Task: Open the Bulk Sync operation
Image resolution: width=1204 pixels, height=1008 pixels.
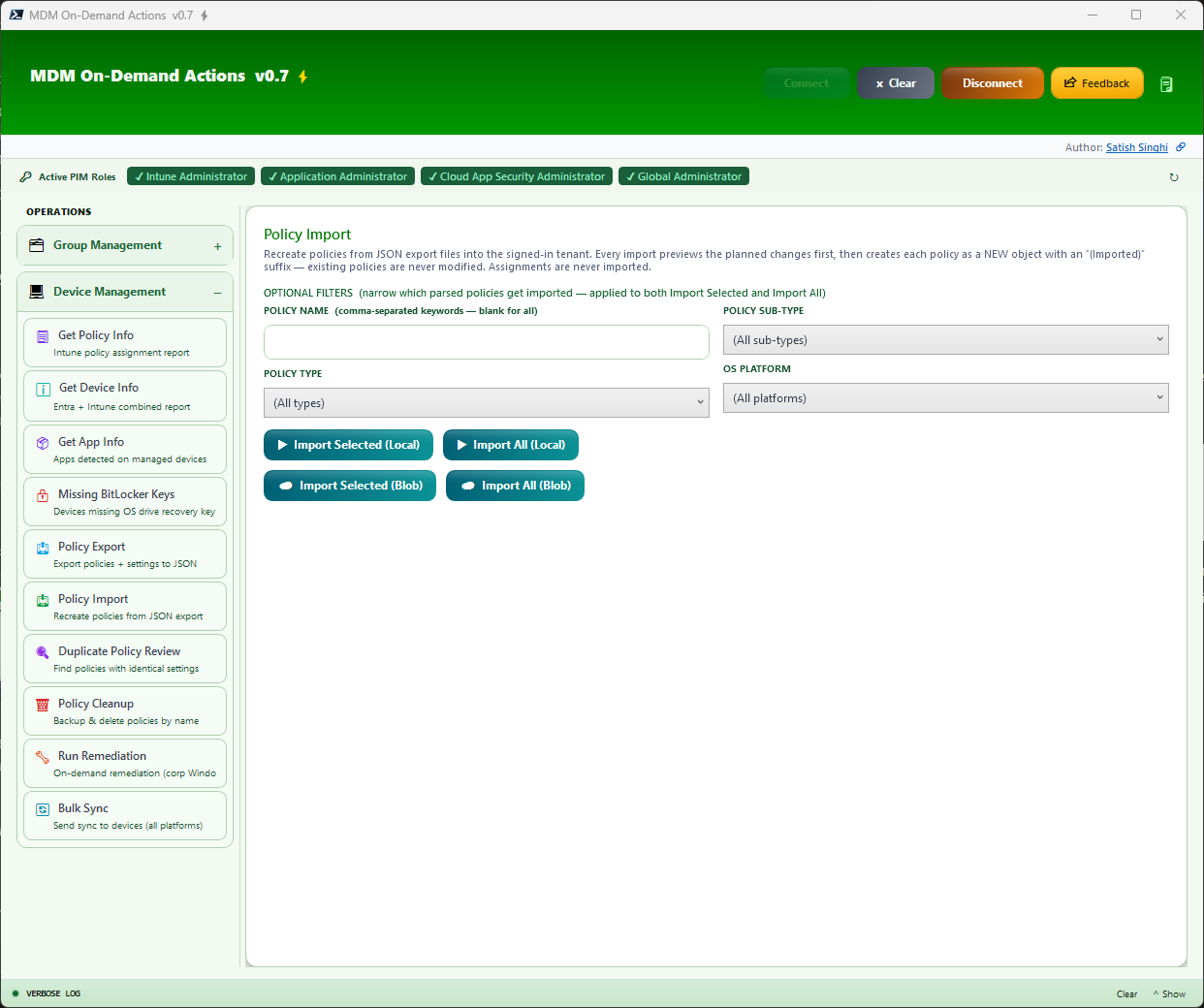Action: tap(125, 815)
